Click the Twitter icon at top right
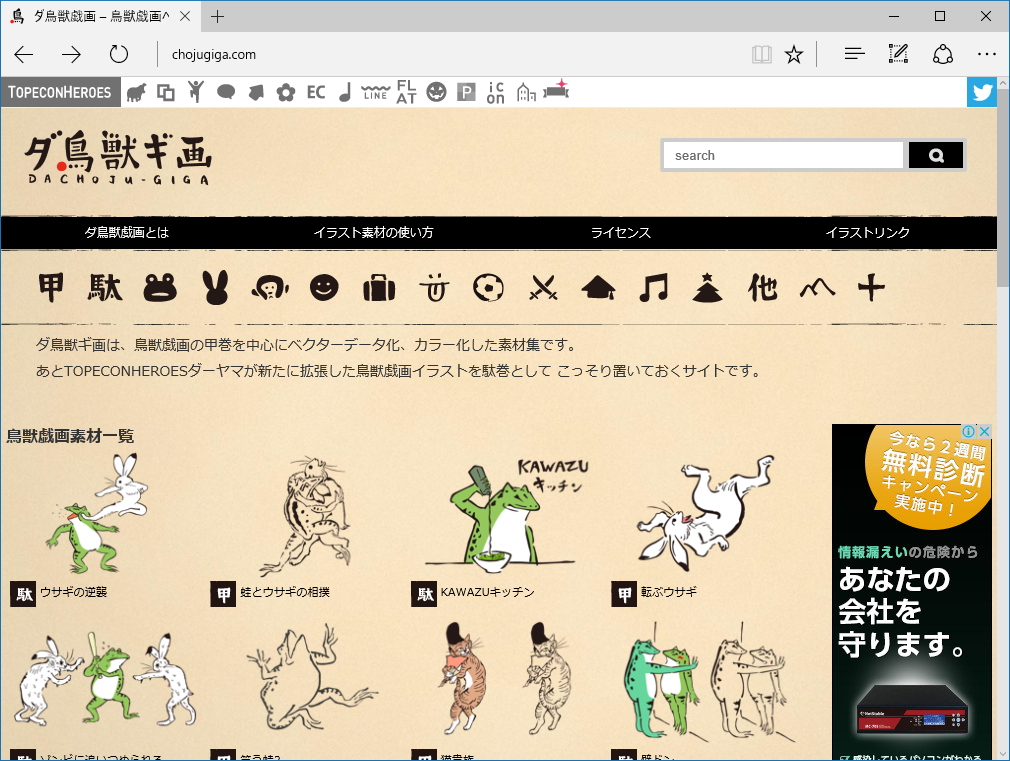The image size is (1010, 761). click(x=981, y=91)
